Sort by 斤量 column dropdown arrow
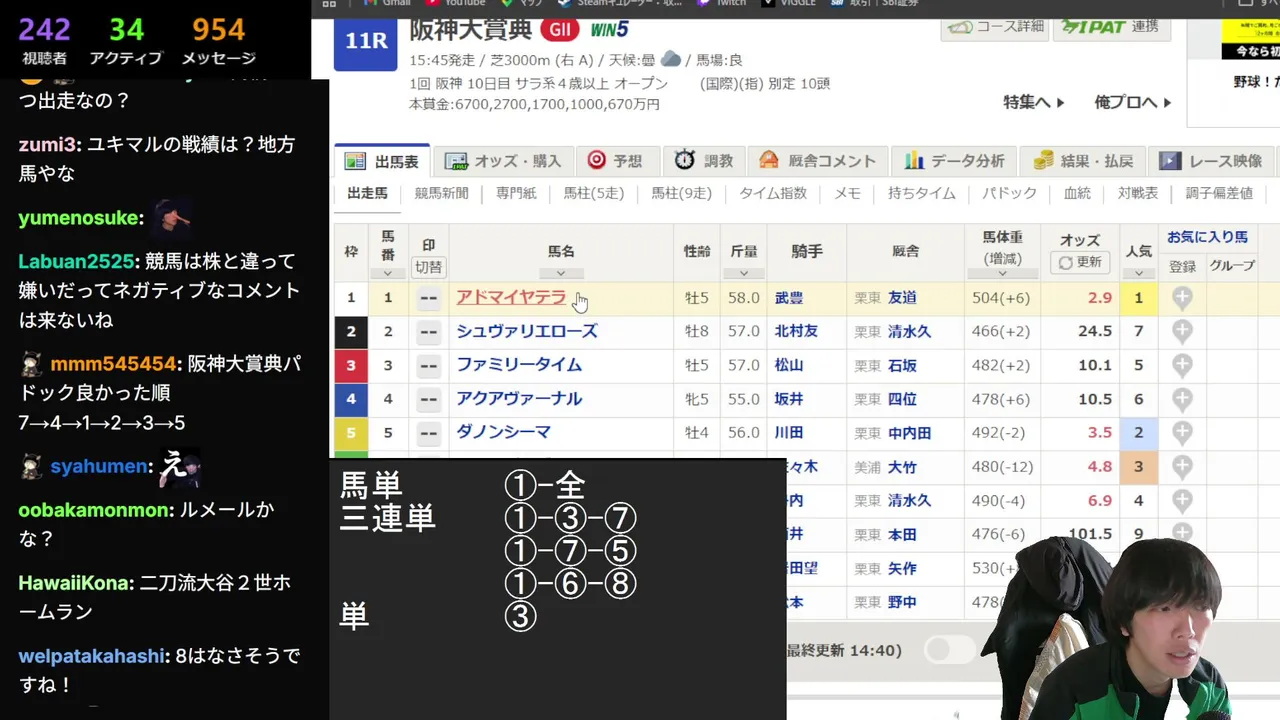The image size is (1280, 720). (744, 273)
